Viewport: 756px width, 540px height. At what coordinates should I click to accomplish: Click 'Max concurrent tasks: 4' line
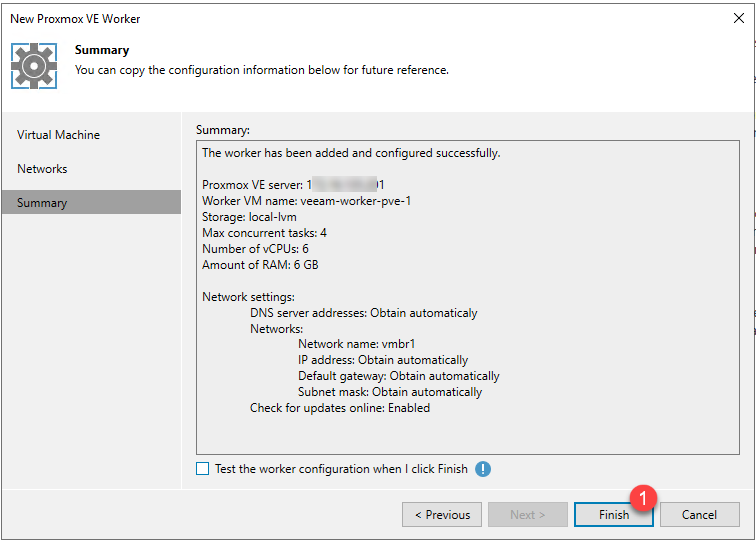tap(264, 233)
